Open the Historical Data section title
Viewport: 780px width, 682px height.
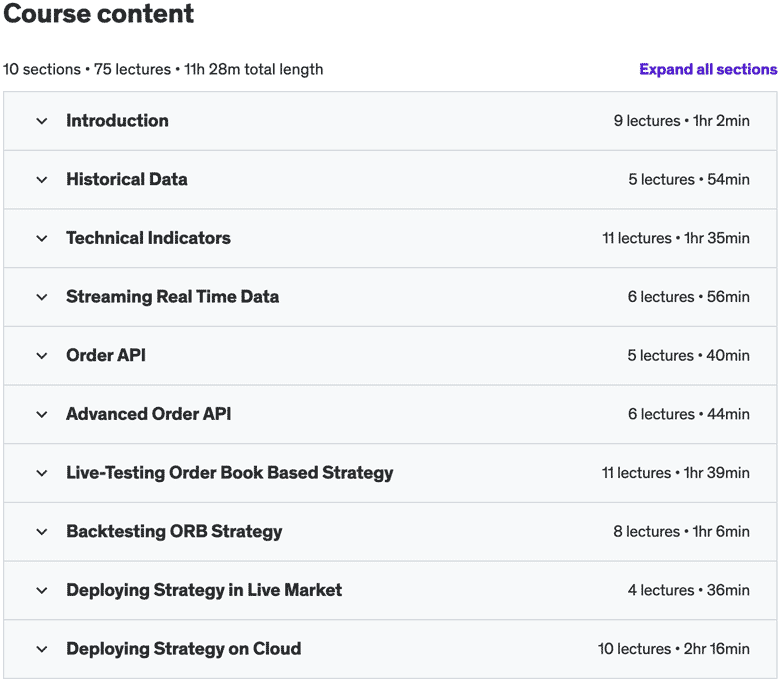127,179
